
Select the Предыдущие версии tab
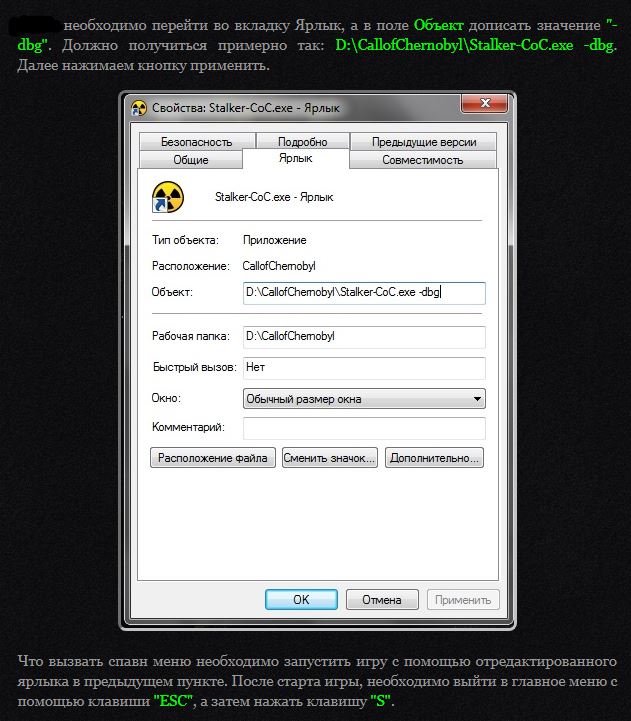click(424, 142)
